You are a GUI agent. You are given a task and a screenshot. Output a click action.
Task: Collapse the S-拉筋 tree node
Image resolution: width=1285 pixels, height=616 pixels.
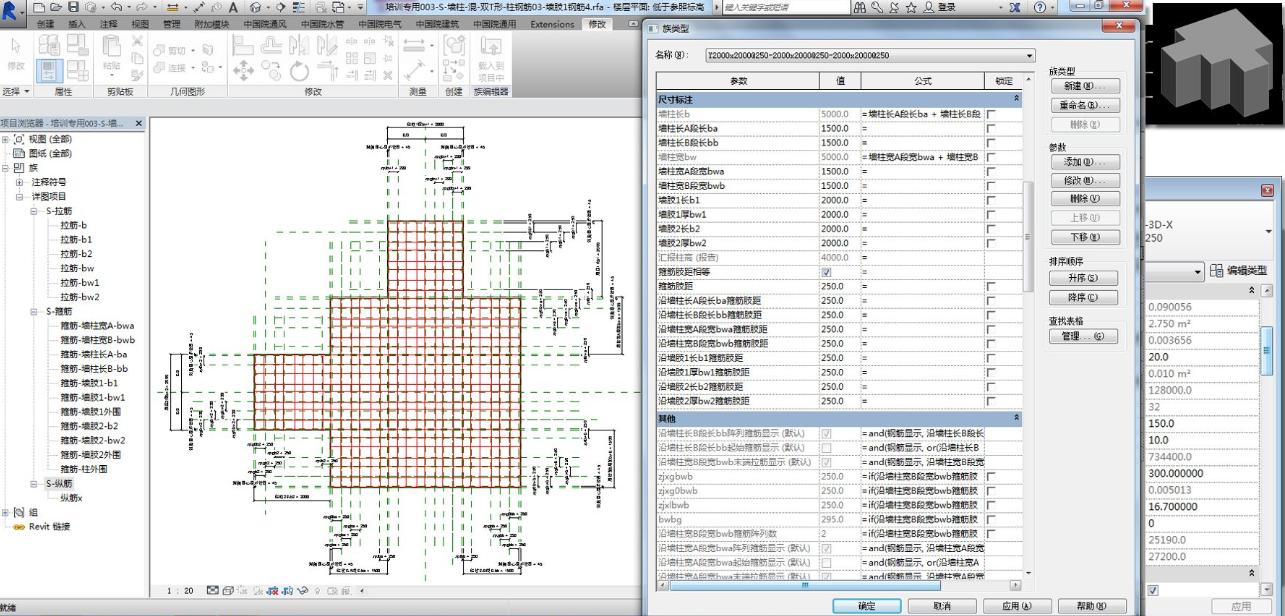[35, 211]
